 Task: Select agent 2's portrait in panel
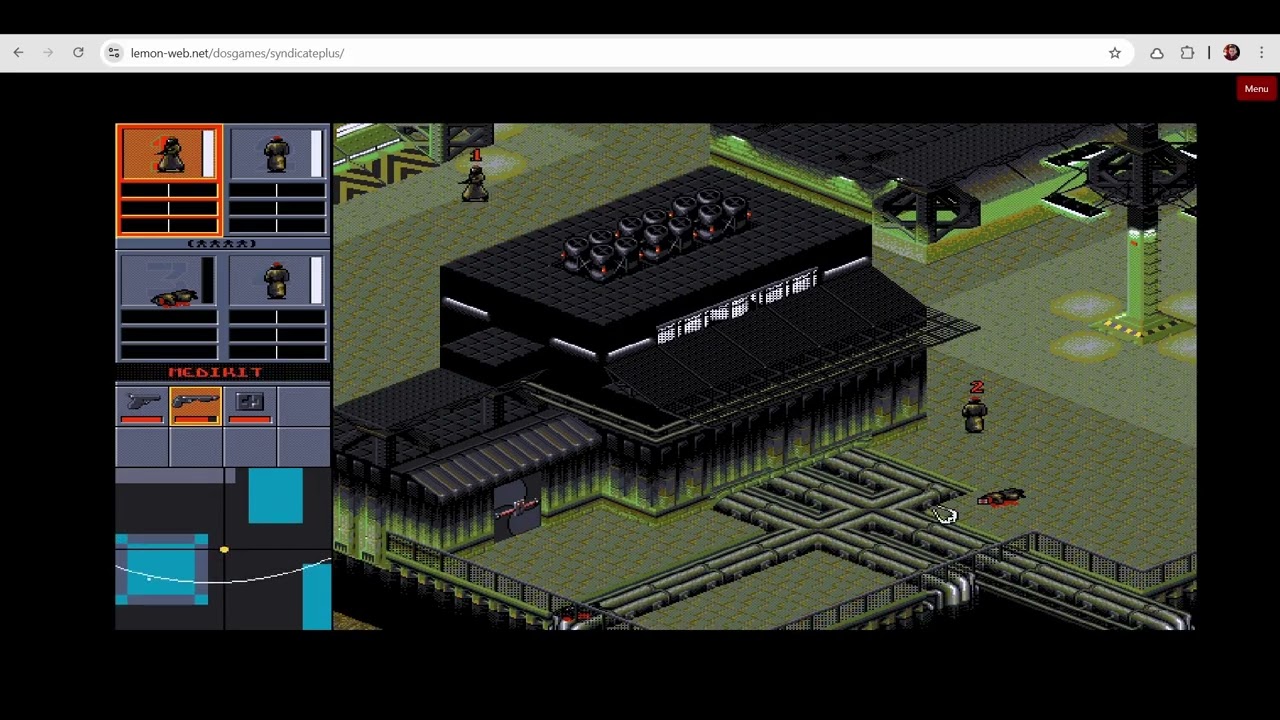[x=277, y=152]
